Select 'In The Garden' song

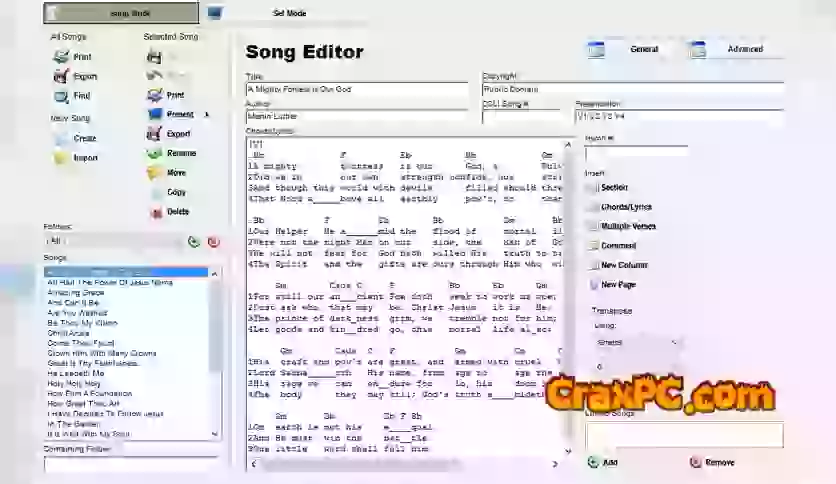coord(74,424)
